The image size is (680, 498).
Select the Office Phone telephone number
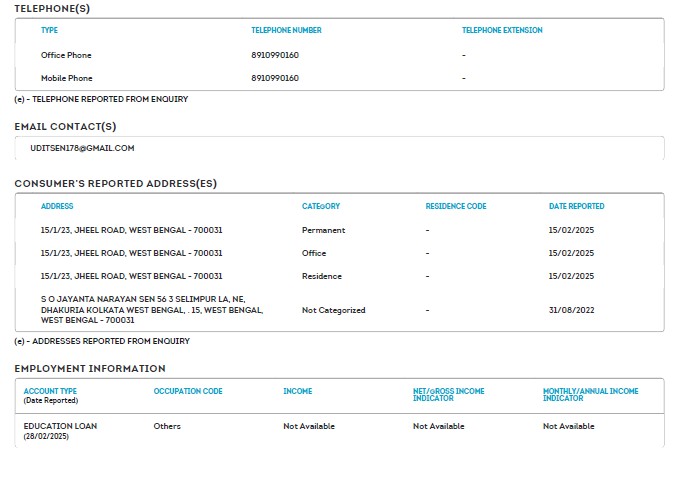(275, 55)
